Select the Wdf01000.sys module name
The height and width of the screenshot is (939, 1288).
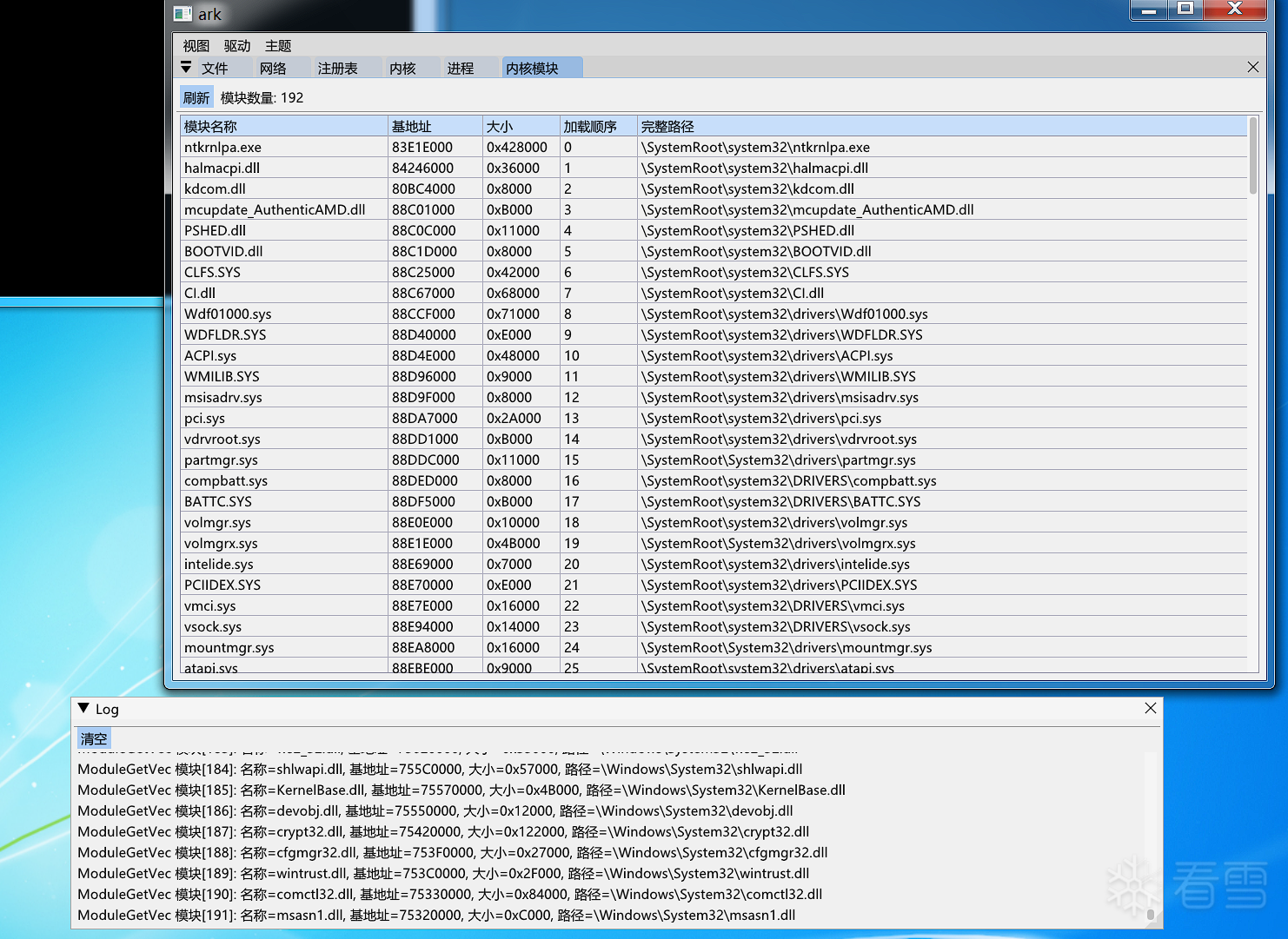[x=228, y=314]
